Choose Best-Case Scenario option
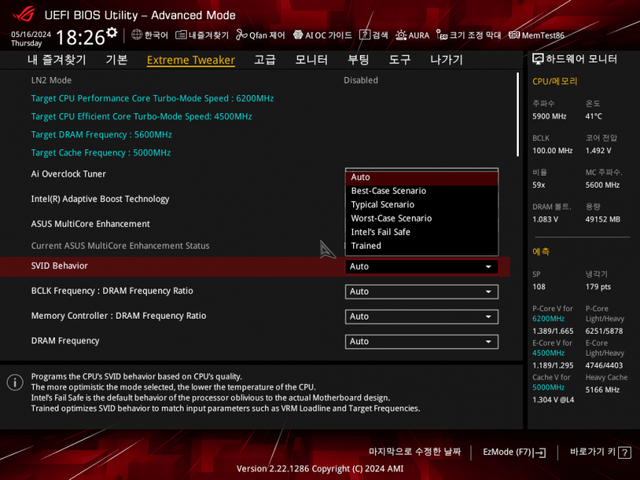The height and width of the screenshot is (480, 640). click(421, 191)
